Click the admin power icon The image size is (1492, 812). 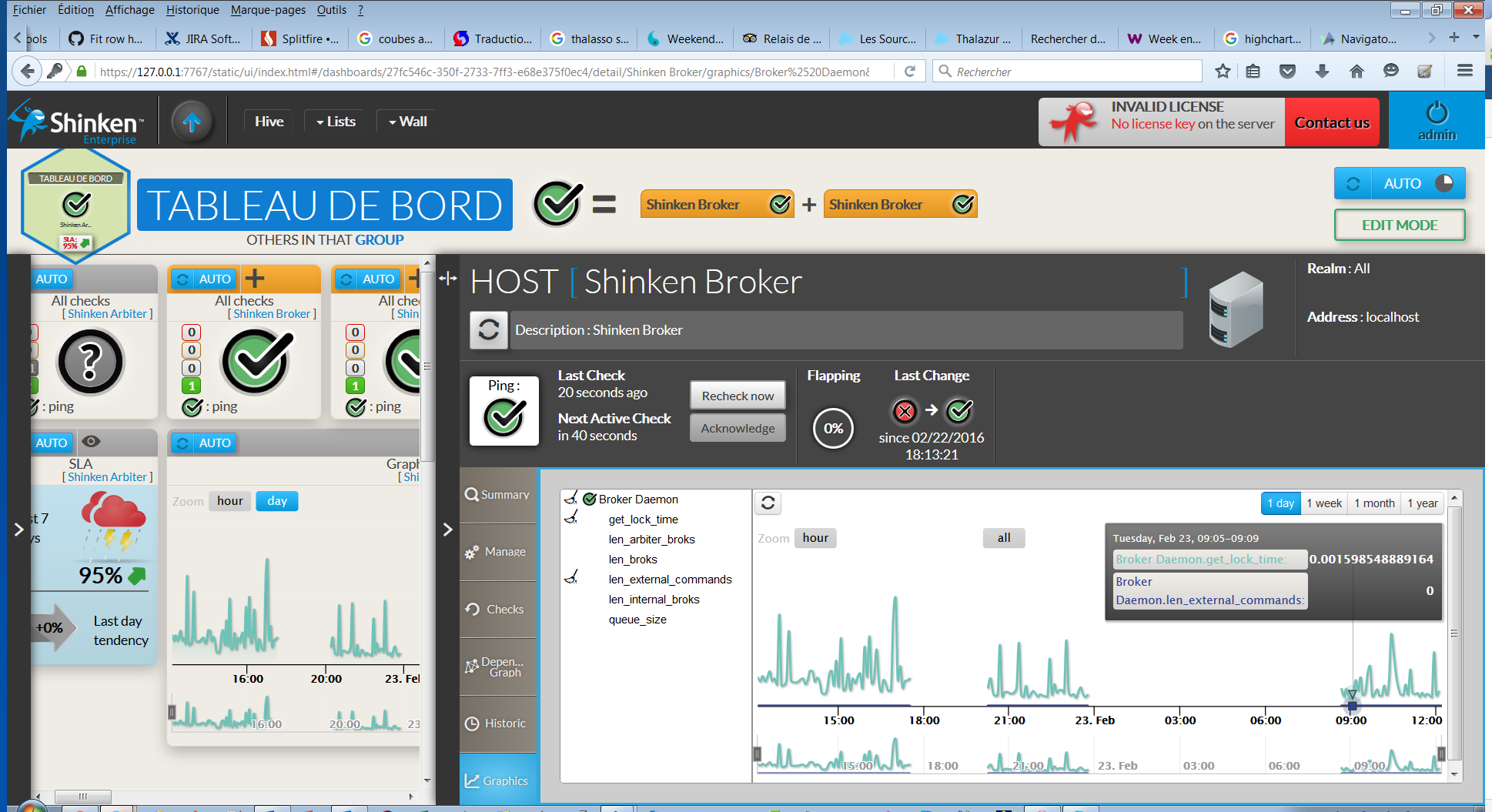coord(1437,114)
